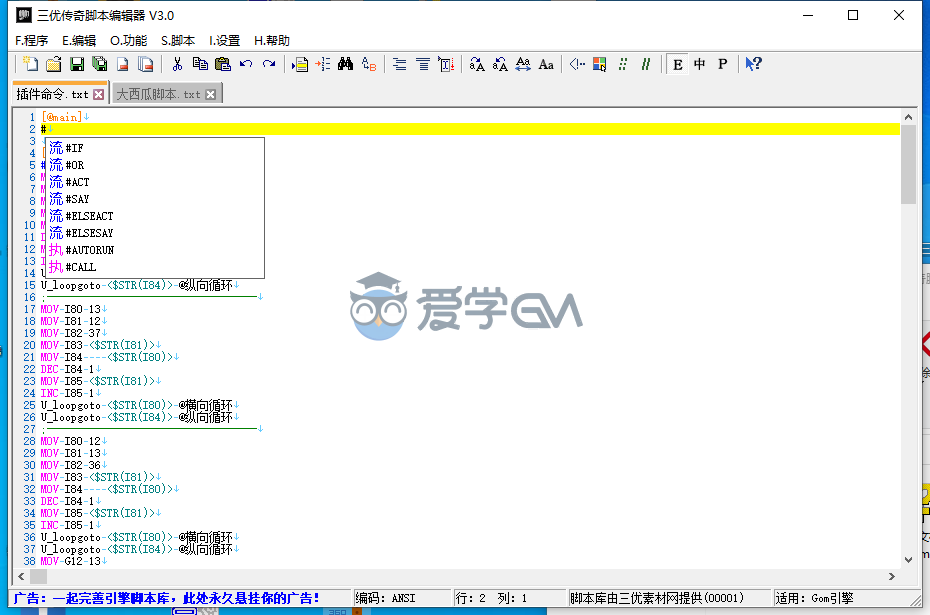930x615 pixels.
Task: Create a new file with the toolbar icon
Action: tap(30, 64)
